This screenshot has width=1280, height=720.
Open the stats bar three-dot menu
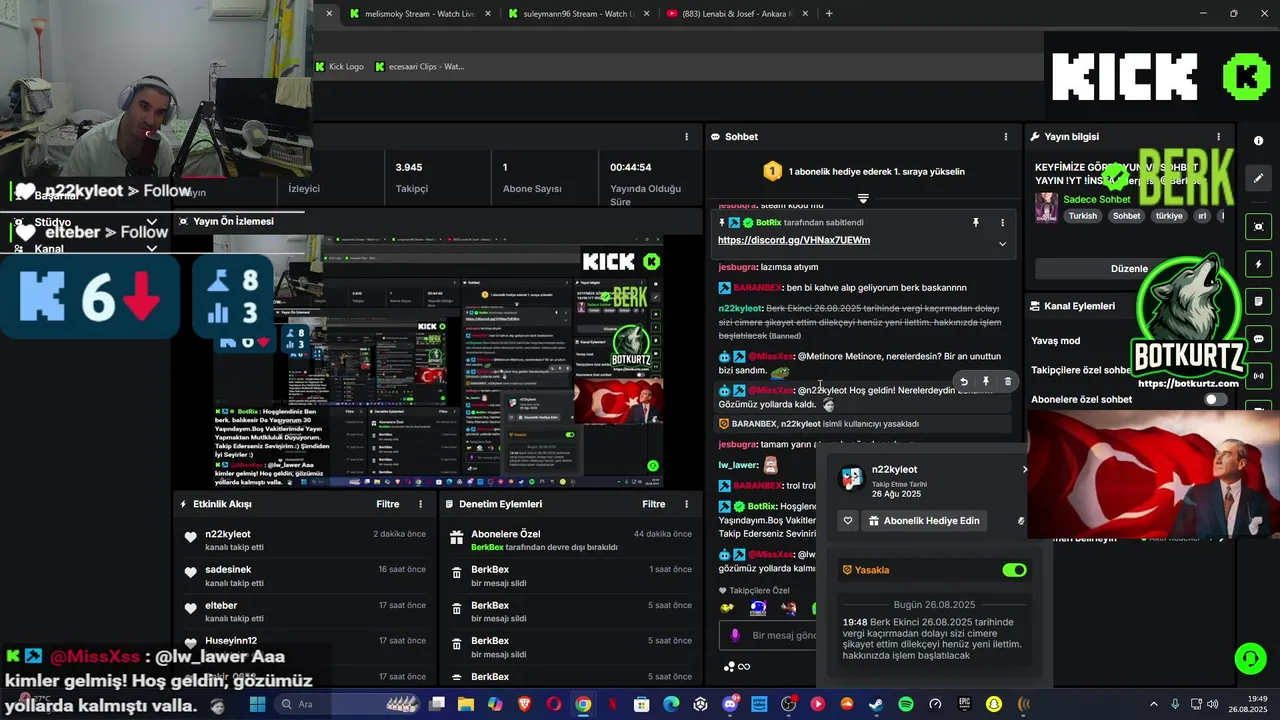686,137
